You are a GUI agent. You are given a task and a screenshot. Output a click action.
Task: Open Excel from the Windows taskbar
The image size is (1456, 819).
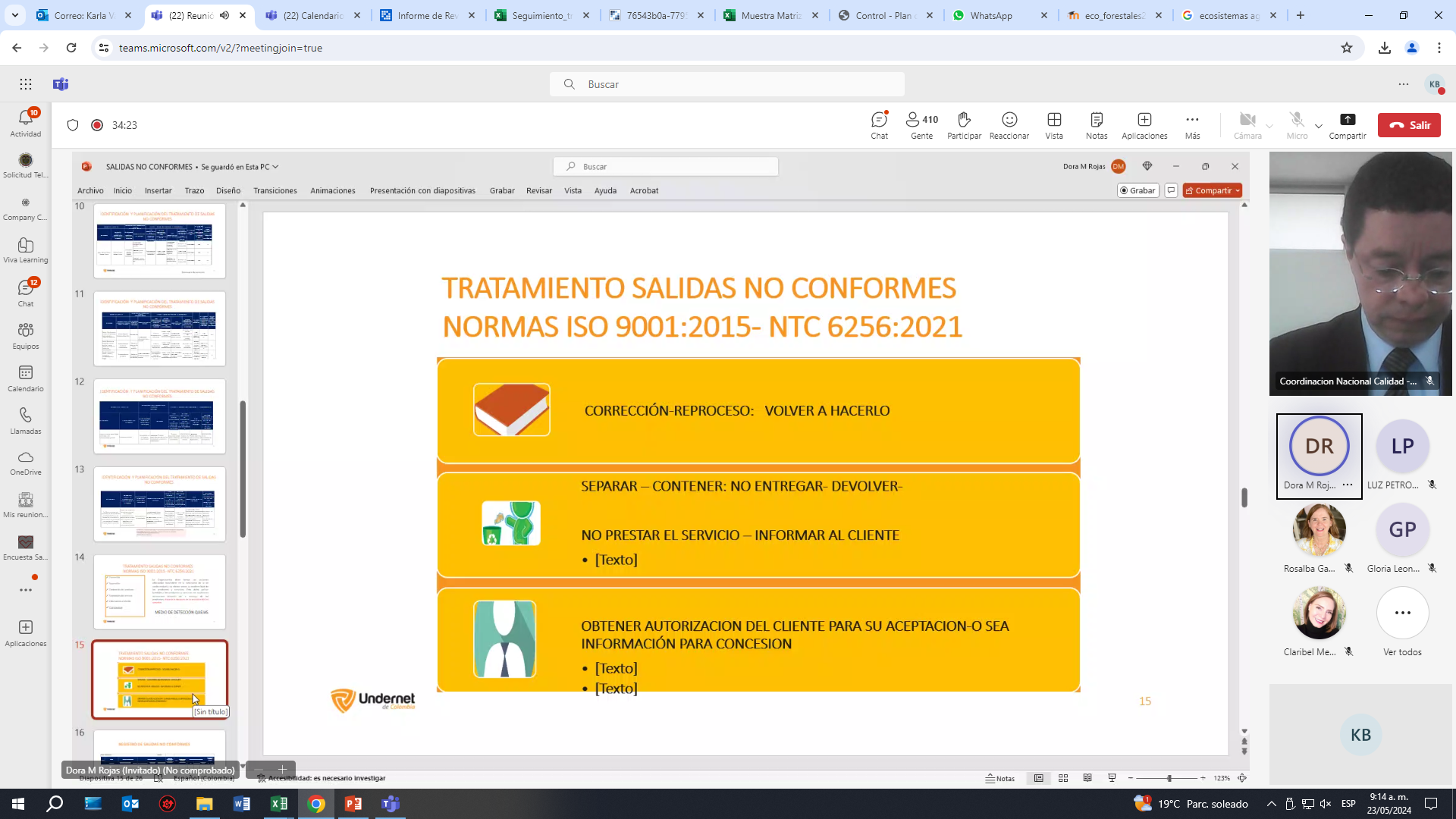coord(279,804)
